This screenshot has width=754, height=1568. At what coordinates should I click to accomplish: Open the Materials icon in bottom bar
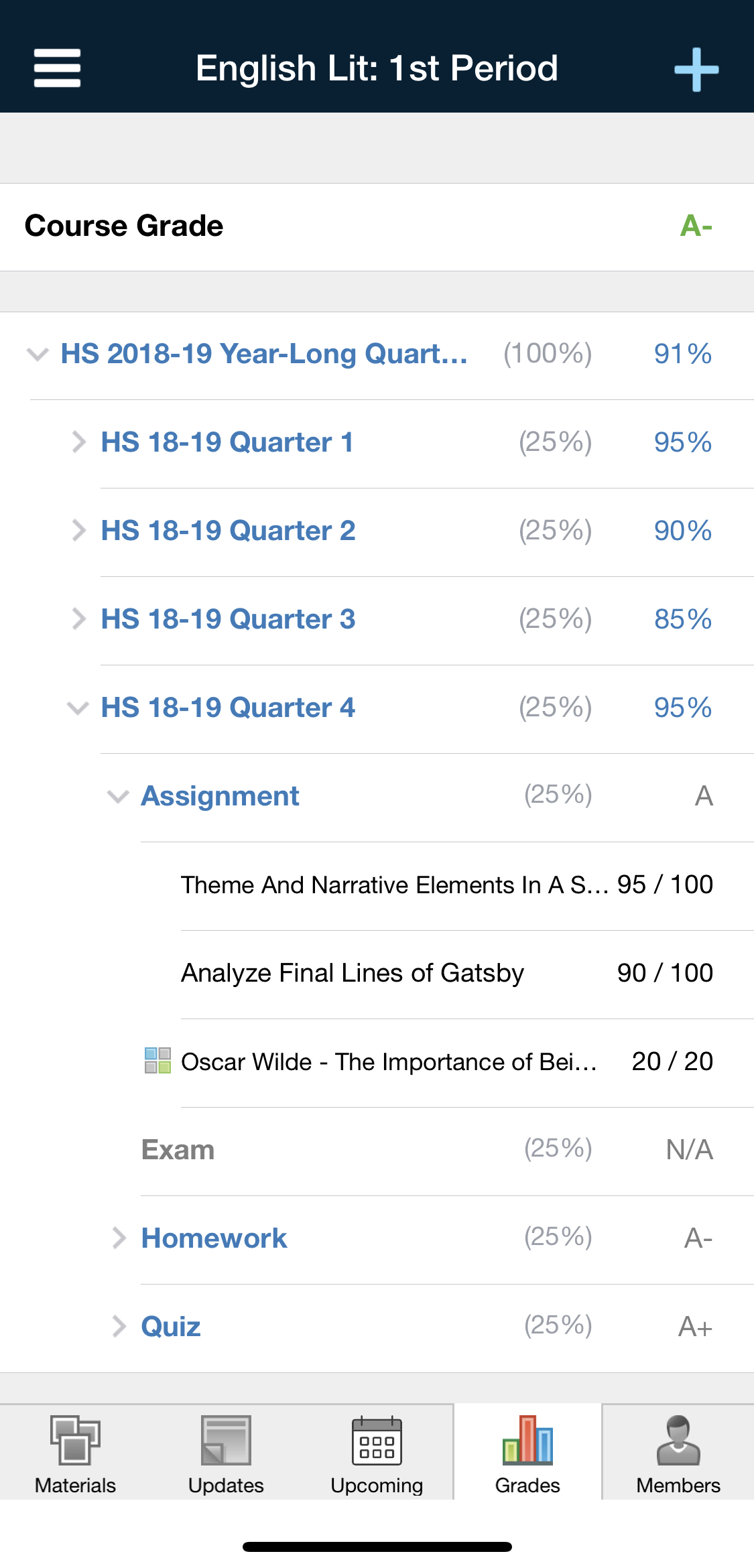pyautogui.click(x=75, y=1441)
